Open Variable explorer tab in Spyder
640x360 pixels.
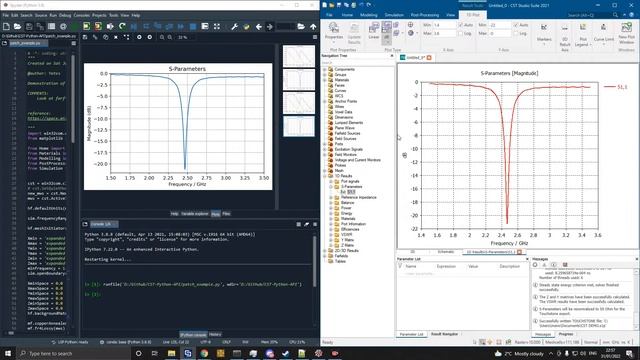195,213
